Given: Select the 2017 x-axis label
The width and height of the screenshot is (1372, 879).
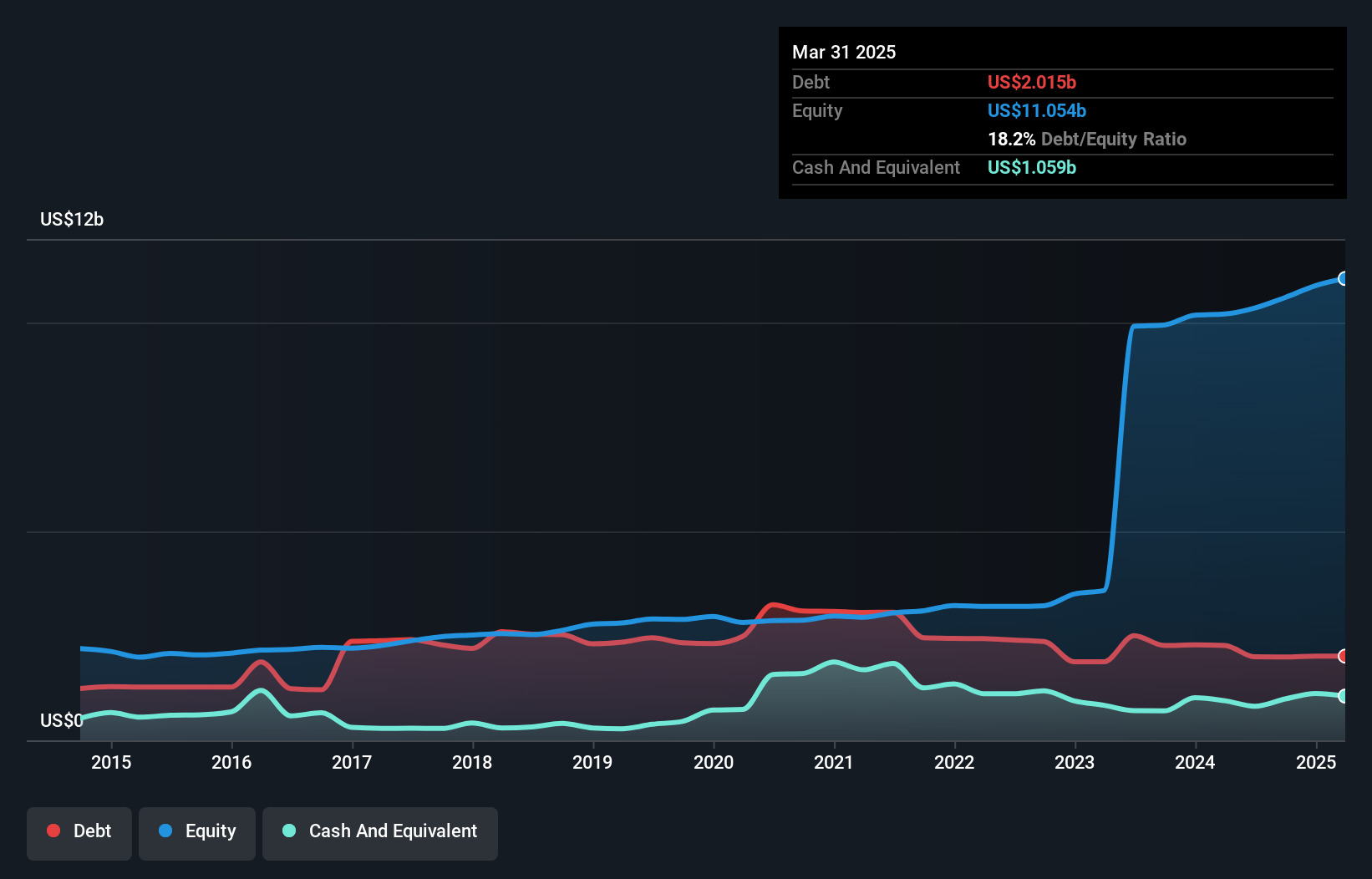Looking at the screenshot, I should [x=352, y=762].
